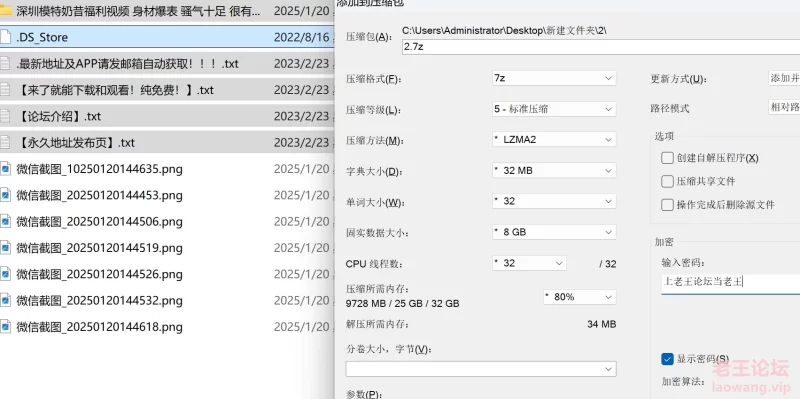Select file name .最新地址及APP请发邮箱自动获取！！！.txt
800x399 pixels.
click(x=128, y=64)
